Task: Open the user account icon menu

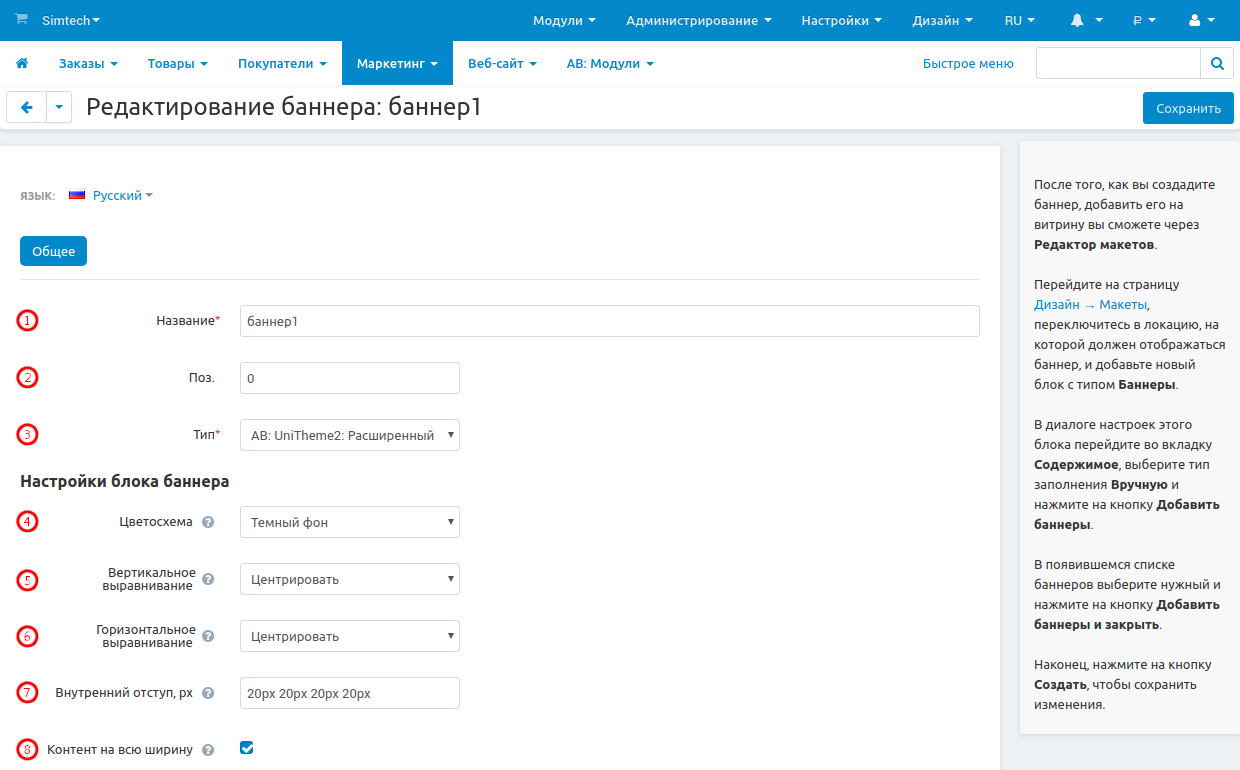Action: tap(1200, 20)
